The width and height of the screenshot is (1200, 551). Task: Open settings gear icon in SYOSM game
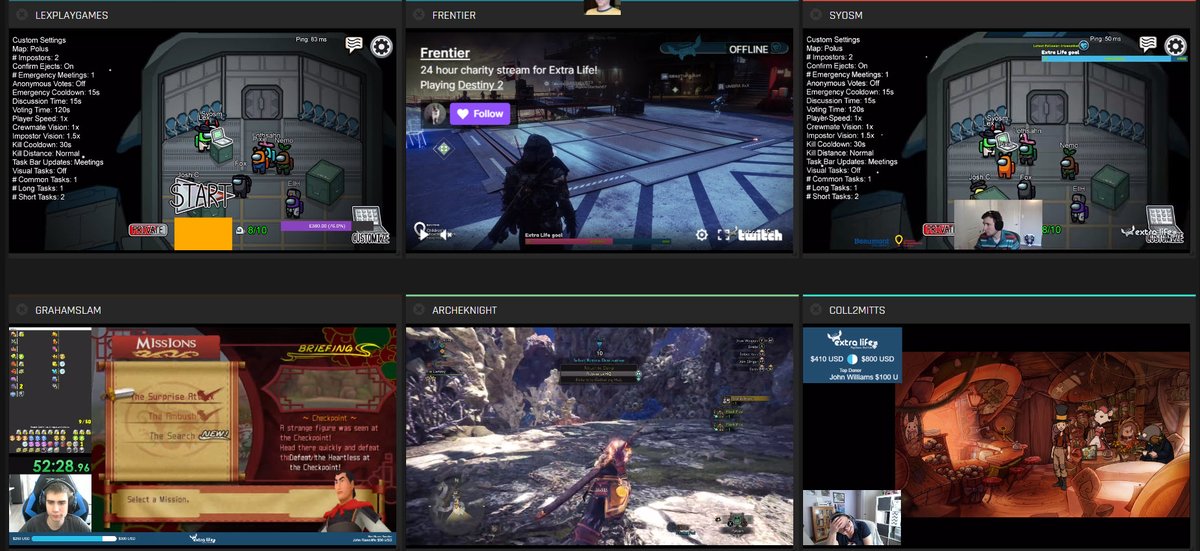(1175, 46)
